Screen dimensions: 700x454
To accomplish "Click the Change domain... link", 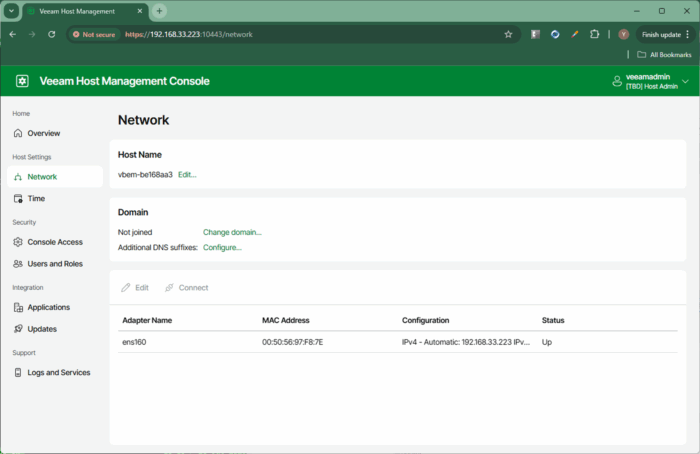I will [x=232, y=232].
